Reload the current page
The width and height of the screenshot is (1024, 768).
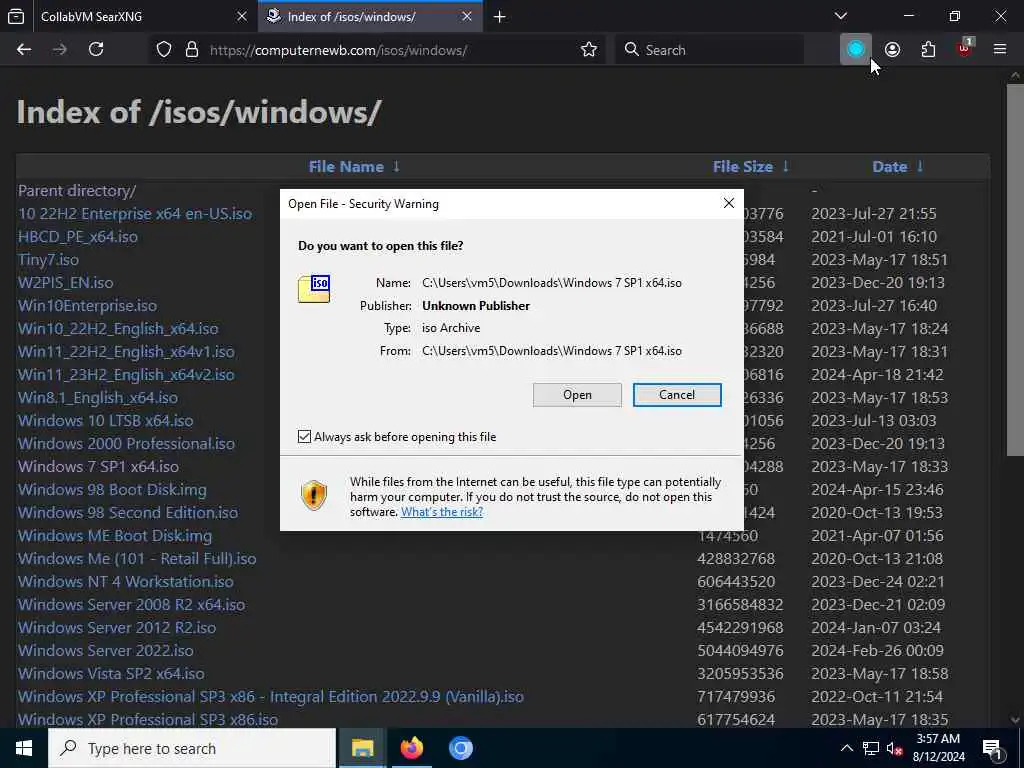(x=96, y=50)
